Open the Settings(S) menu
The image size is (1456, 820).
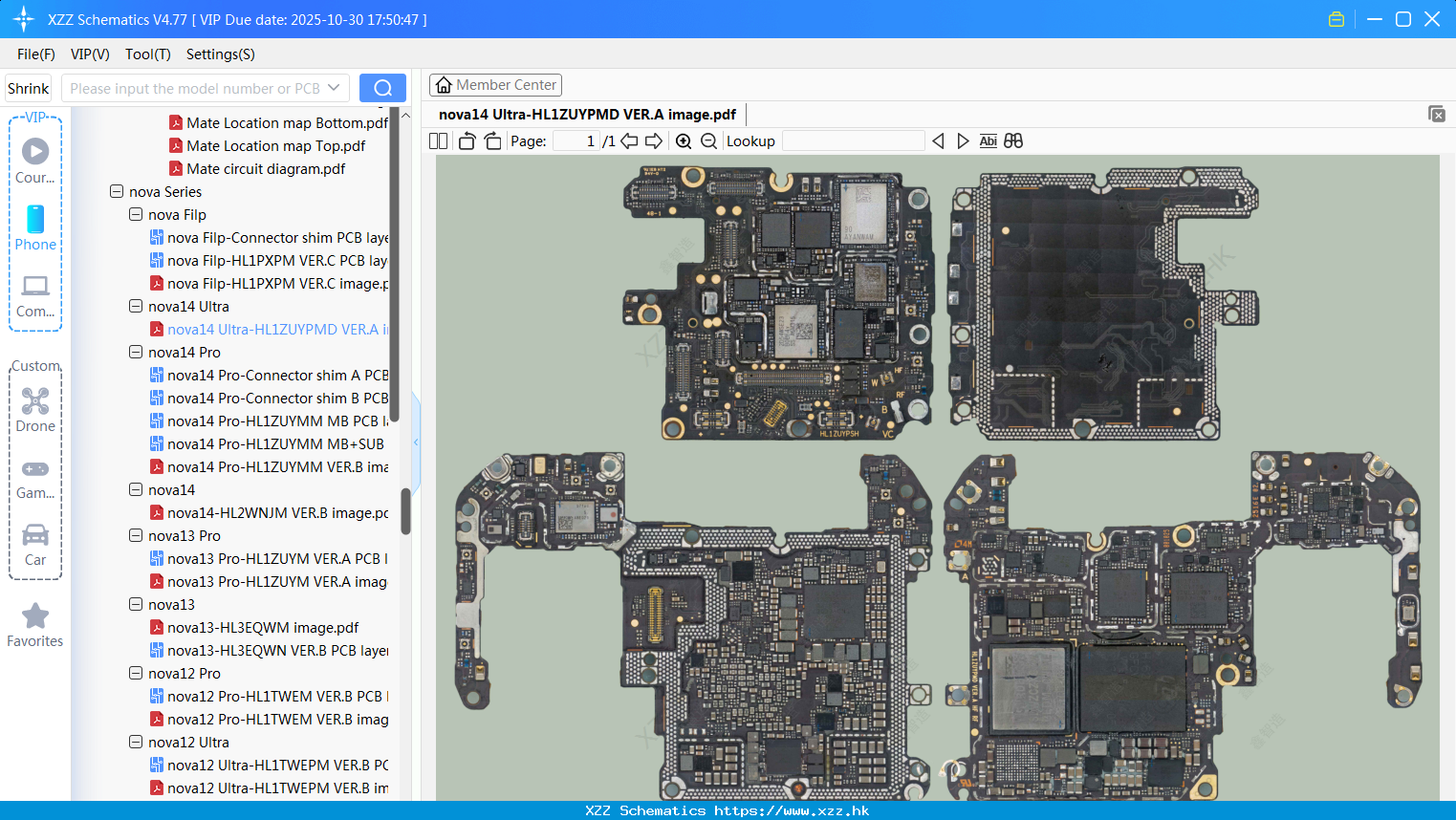(x=221, y=54)
